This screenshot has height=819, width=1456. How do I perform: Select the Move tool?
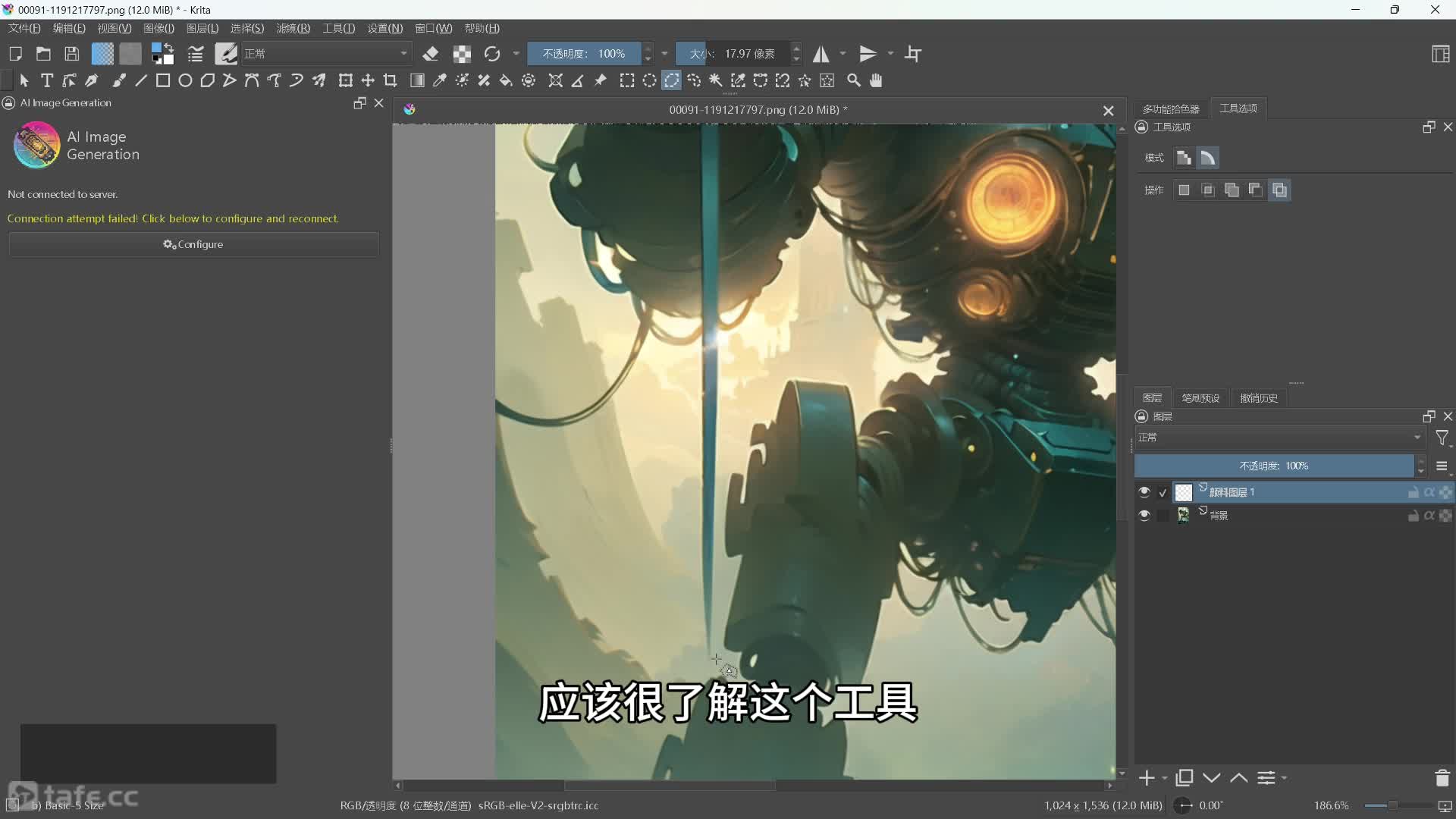tap(368, 80)
